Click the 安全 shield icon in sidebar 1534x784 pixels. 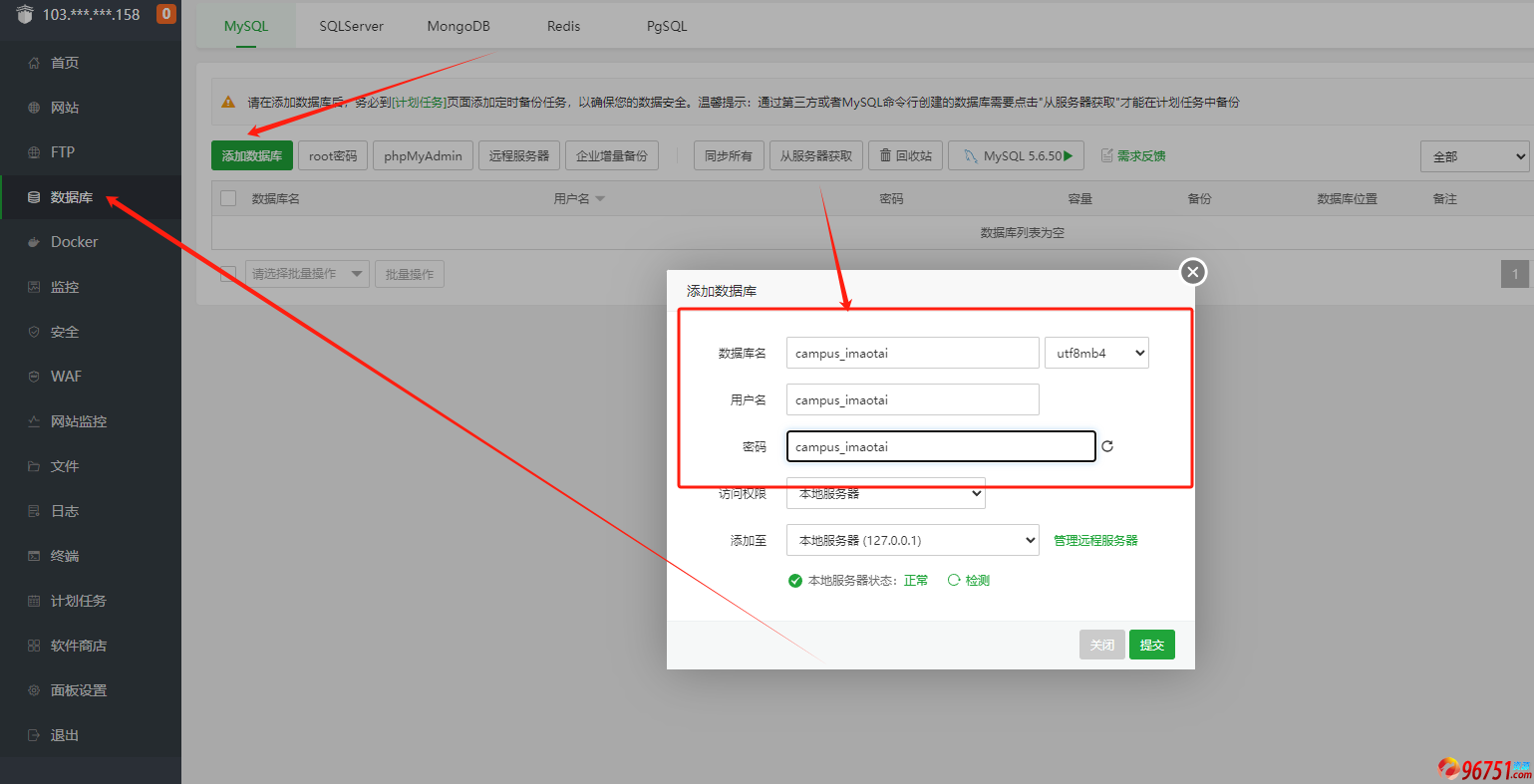[x=34, y=332]
